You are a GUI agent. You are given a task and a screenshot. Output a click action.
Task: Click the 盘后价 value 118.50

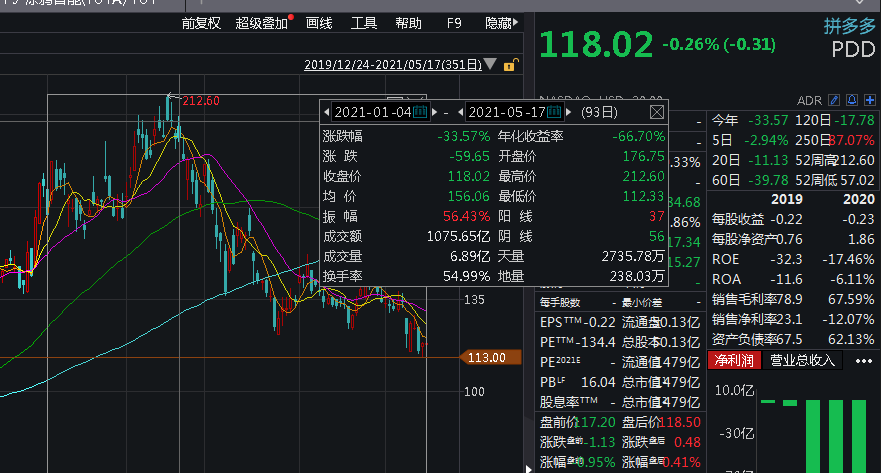pos(680,422)
